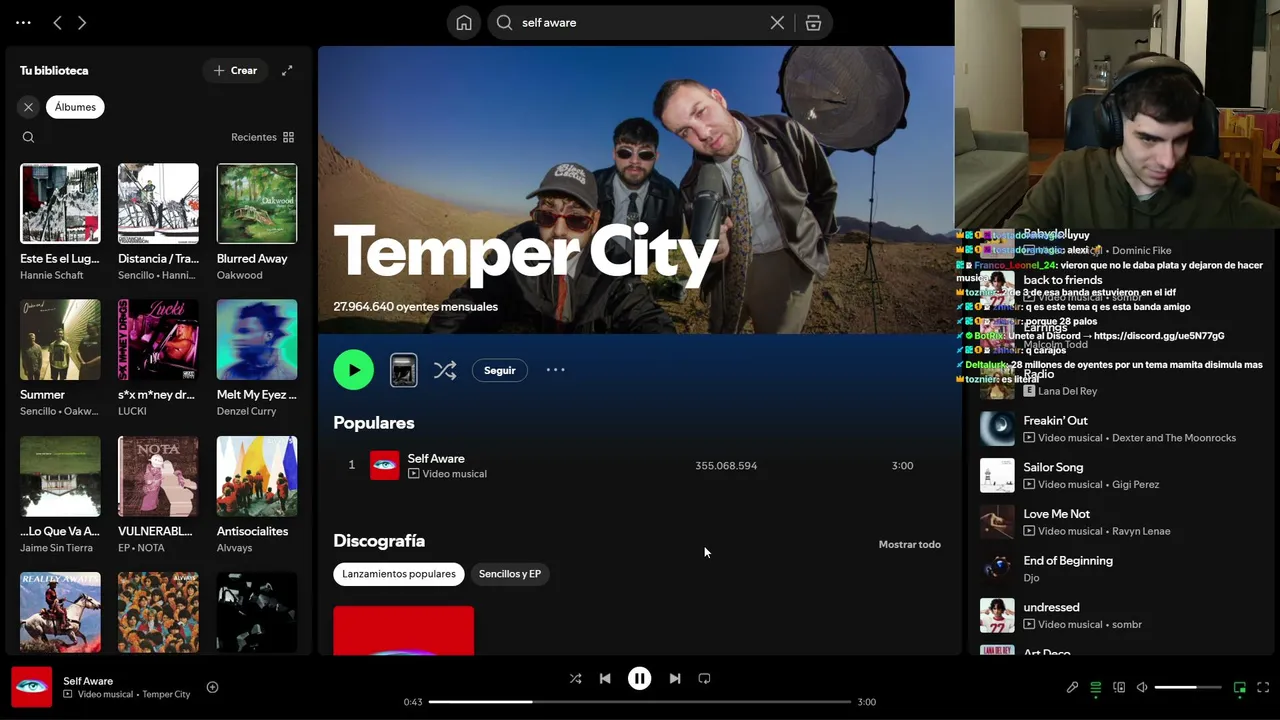Seek in the song progress bar
1280x720 pixels.
pyautogui.click(x=640, y=702)
